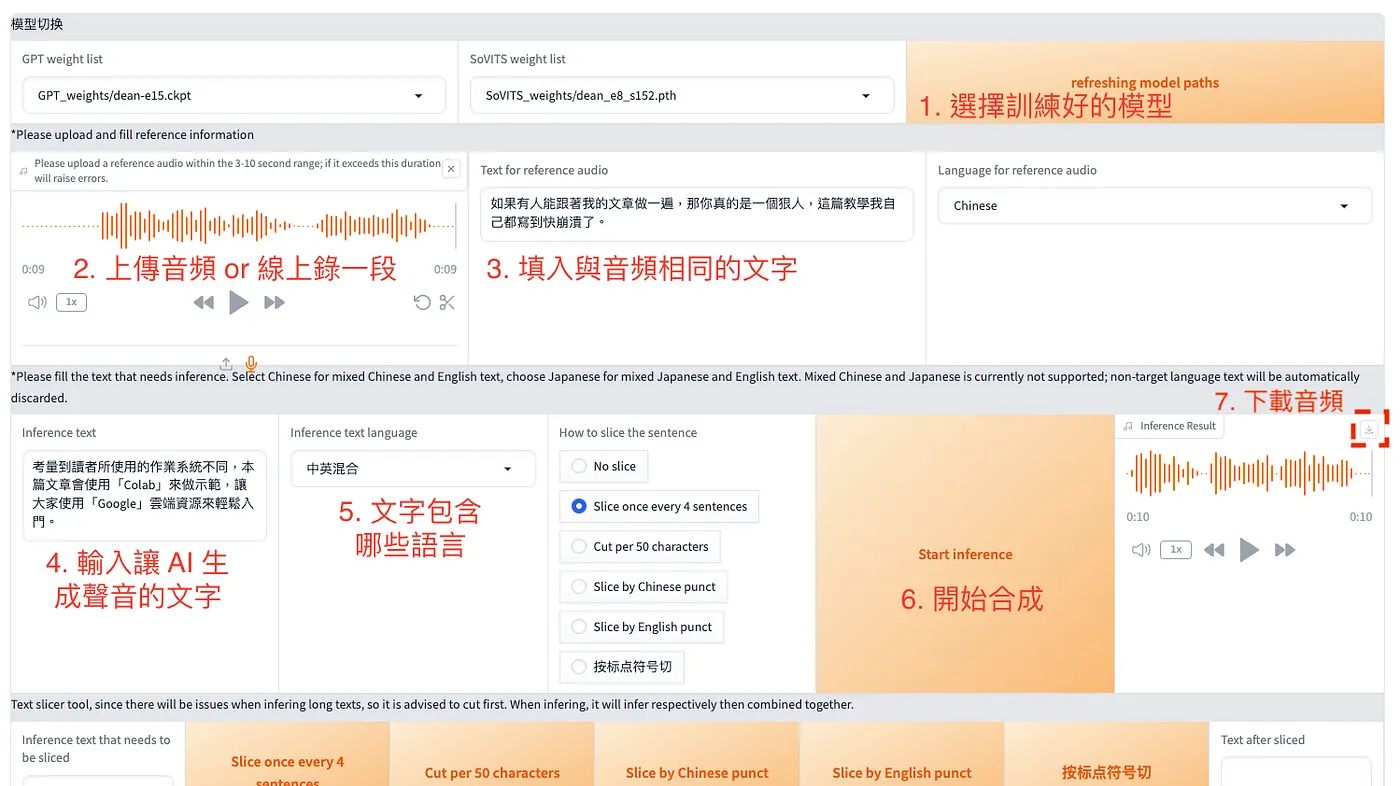This screenshot has height=786, width=1400.
Task: Seek within the inference result waveform
Action: (x=1248, y=473)
